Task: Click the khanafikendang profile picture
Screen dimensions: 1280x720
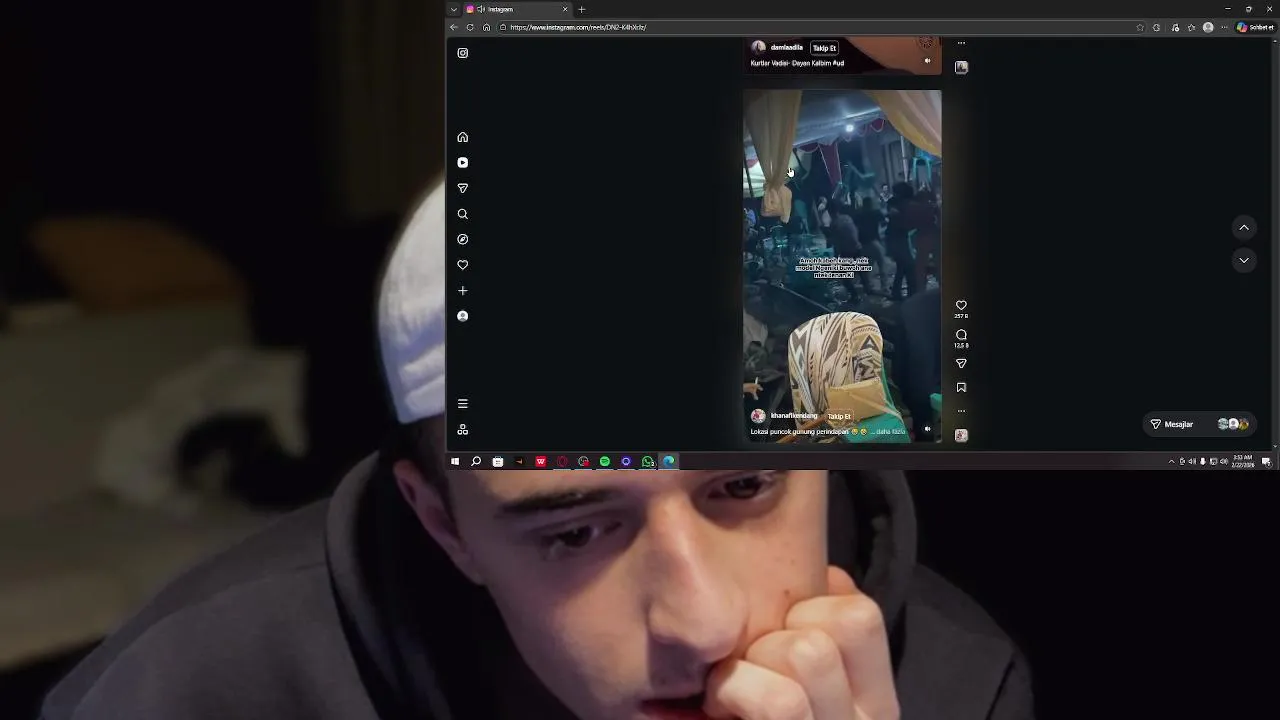Action: [x=758, y=416]
